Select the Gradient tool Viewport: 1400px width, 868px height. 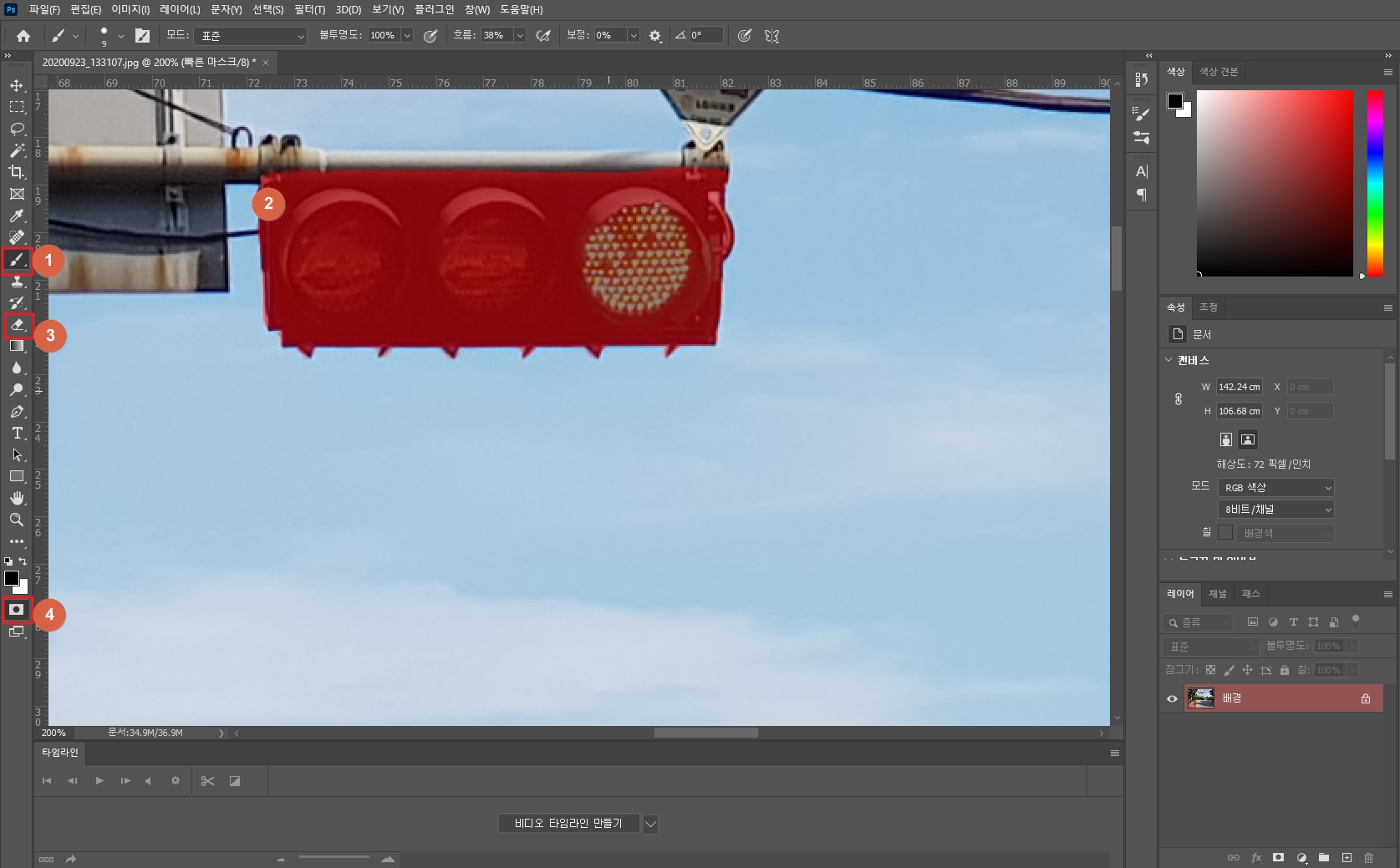[17, 346]
